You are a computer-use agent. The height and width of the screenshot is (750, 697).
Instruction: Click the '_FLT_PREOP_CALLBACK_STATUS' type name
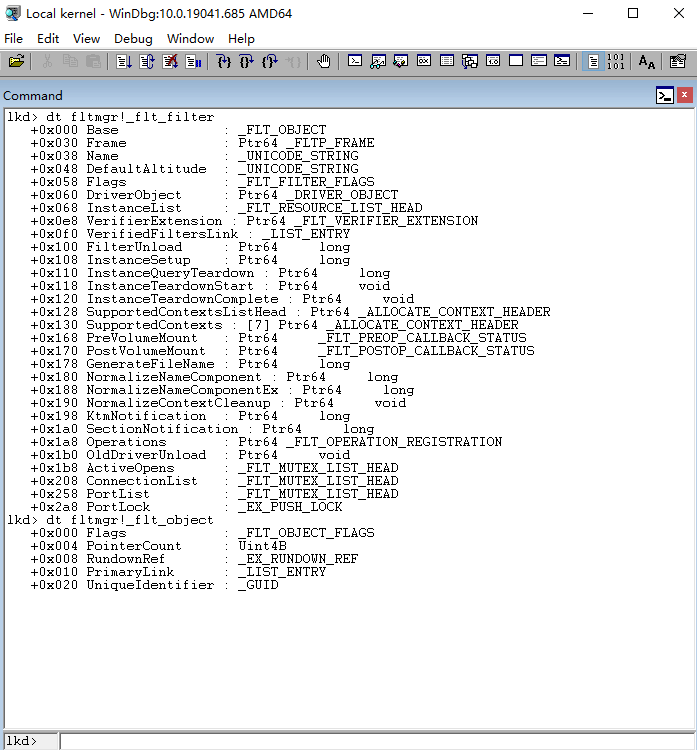click(x=422, y=338)
